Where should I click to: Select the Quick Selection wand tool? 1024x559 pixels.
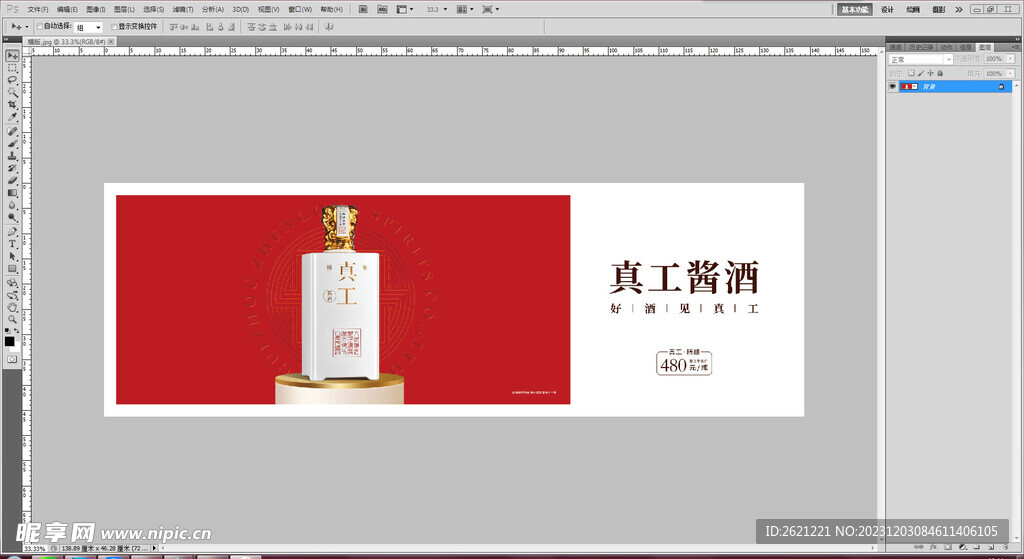12,93
